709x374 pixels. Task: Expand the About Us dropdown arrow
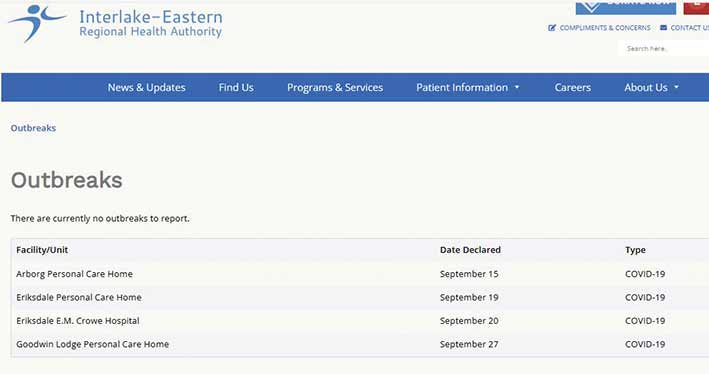(x=676, y=87)
